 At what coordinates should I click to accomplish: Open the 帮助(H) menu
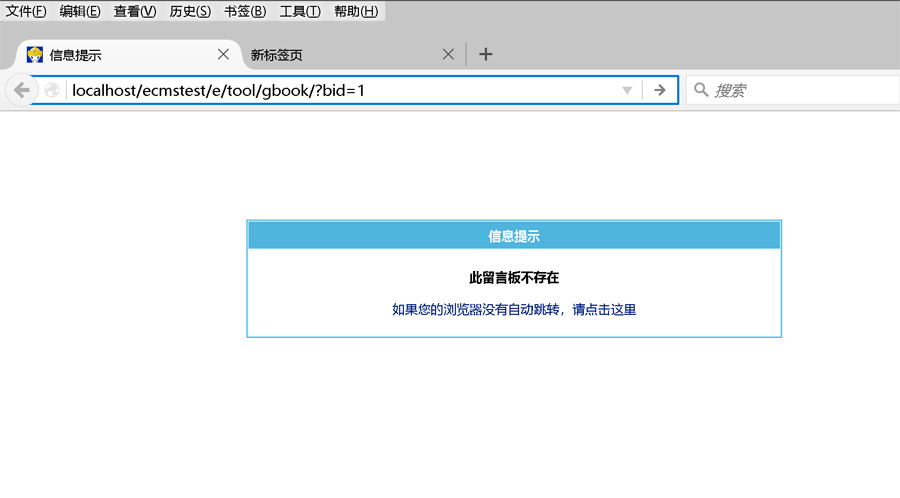pos(356,11)
